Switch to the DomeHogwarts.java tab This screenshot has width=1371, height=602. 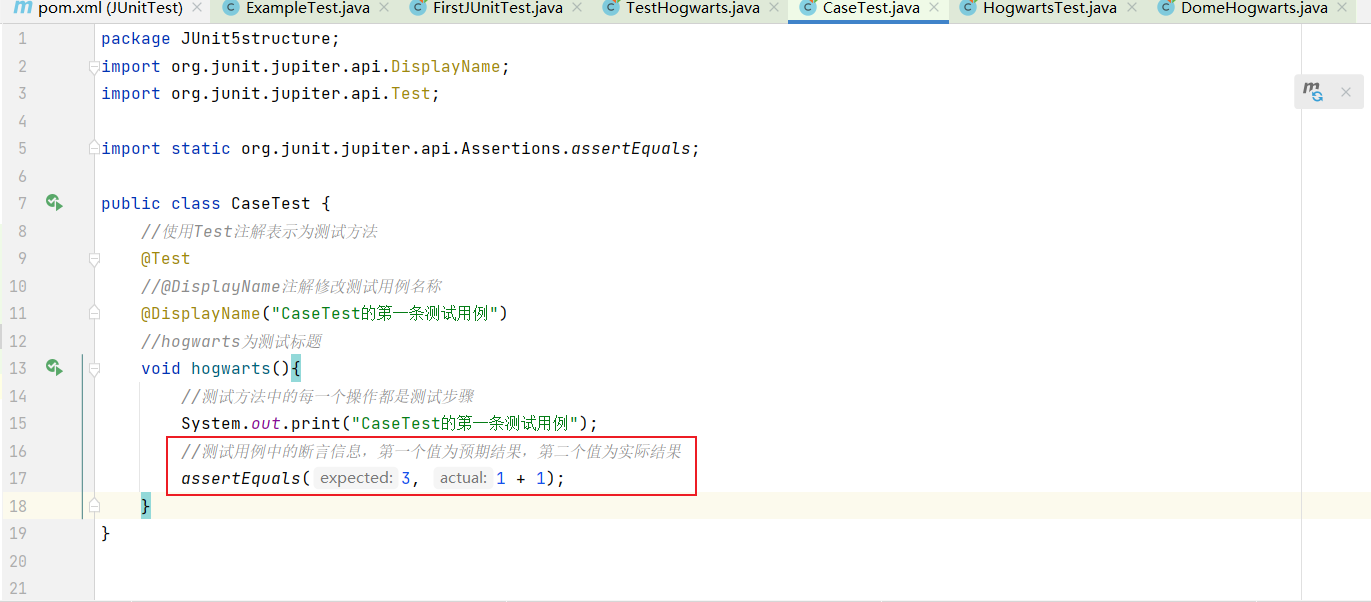tap(1240, 9)
